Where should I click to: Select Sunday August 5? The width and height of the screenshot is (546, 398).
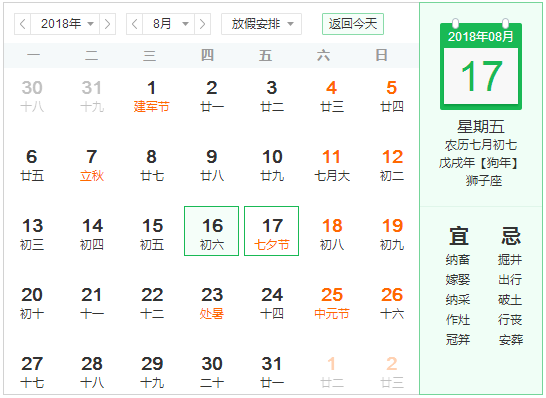[392, 96]
